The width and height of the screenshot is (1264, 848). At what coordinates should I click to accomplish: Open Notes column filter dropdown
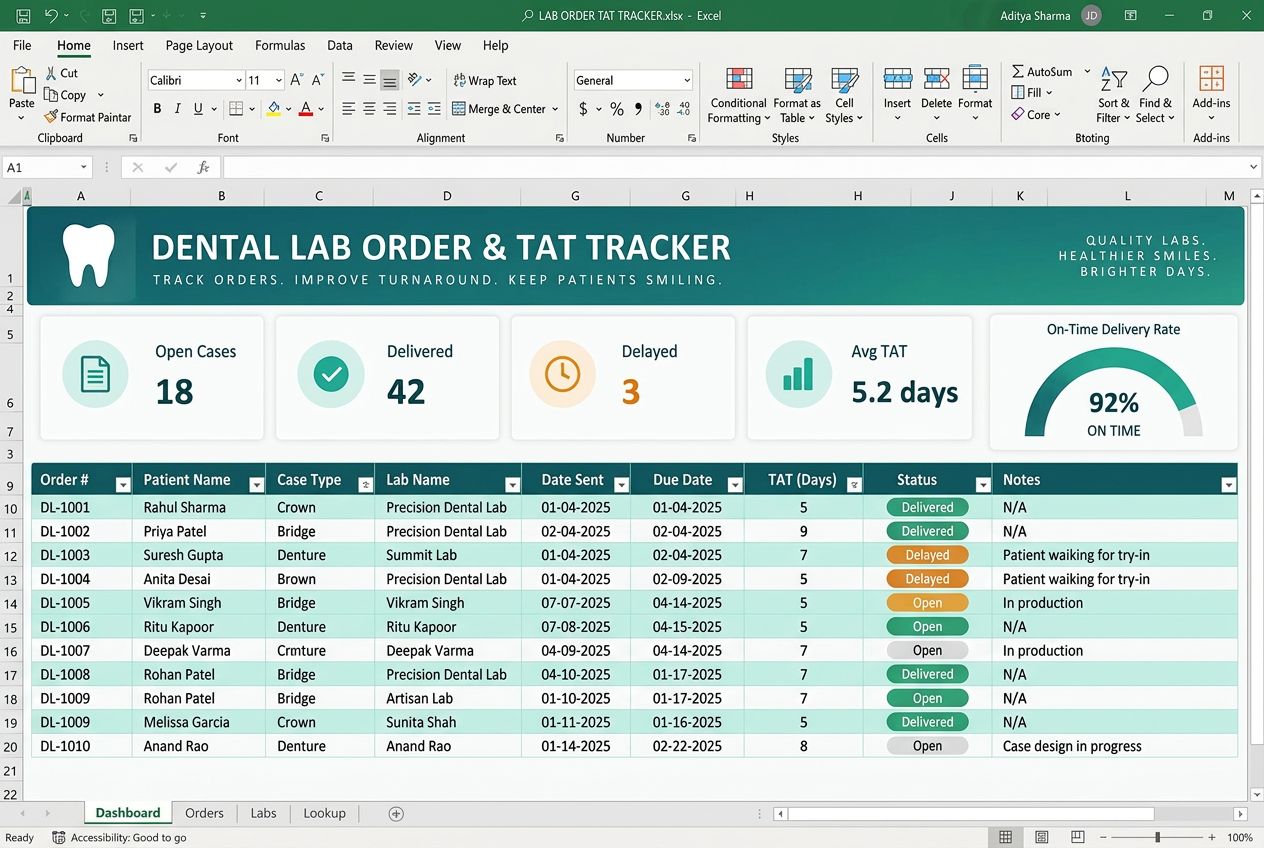tap(1229, 485)
